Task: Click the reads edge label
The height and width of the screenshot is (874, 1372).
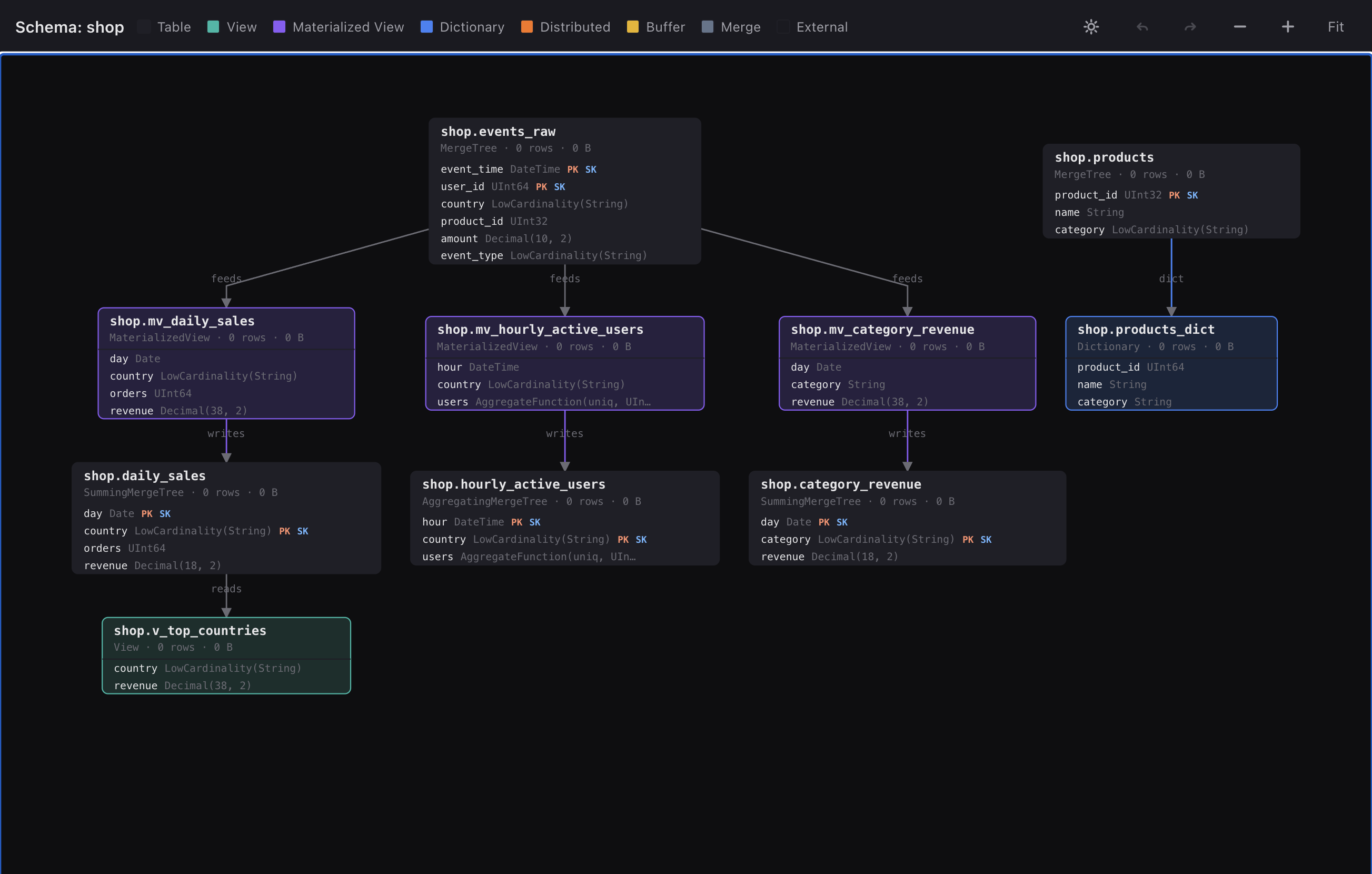Action: point(226,589)
